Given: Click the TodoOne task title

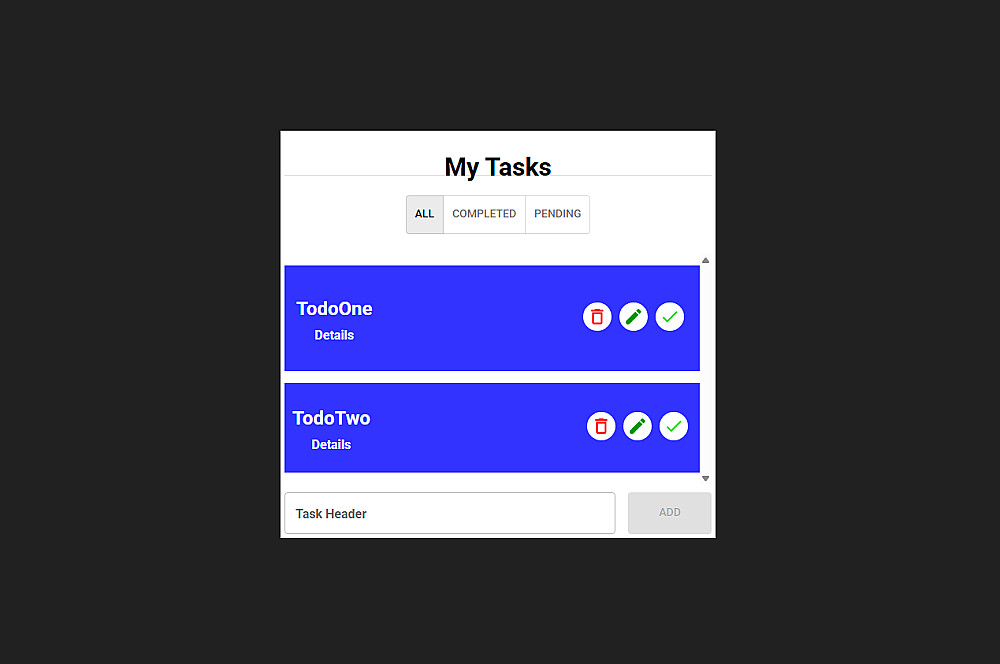Looking at the screenshot, I should point(334,309).
